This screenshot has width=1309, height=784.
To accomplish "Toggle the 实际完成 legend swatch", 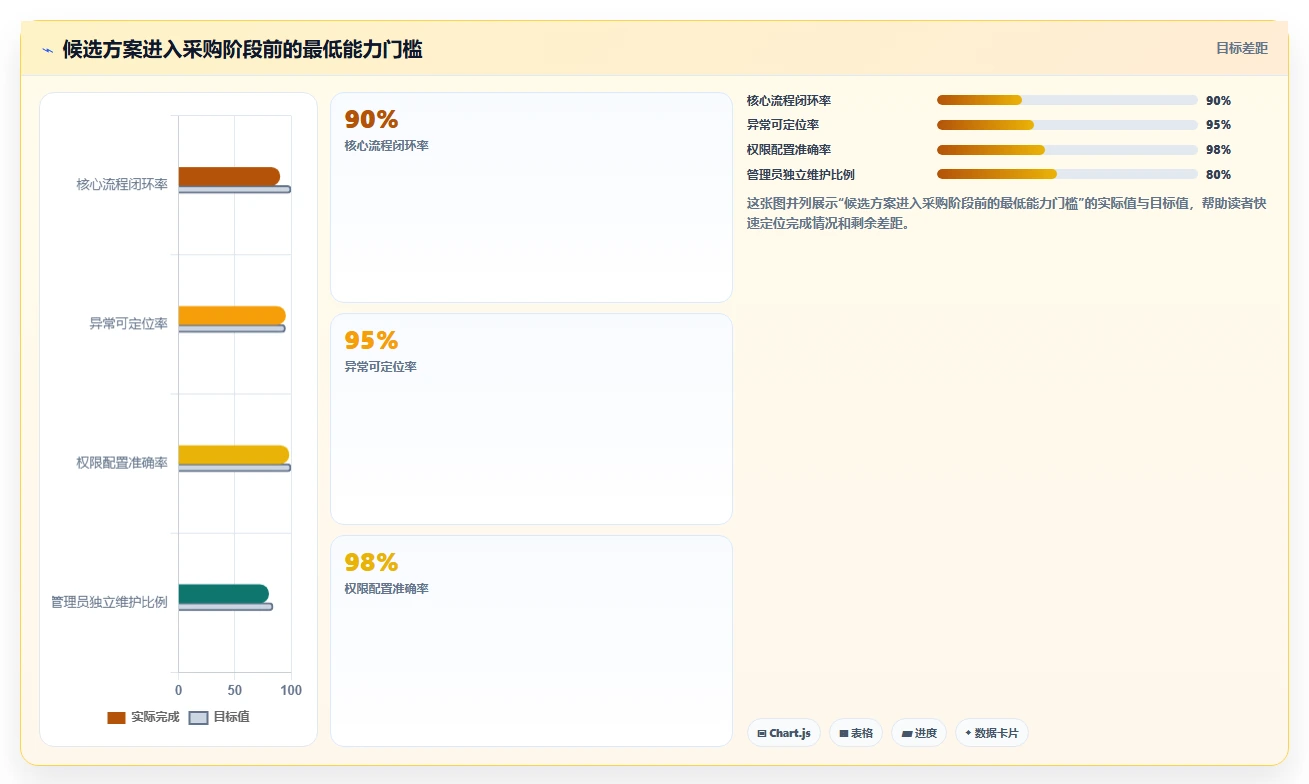I will (117, 718).
